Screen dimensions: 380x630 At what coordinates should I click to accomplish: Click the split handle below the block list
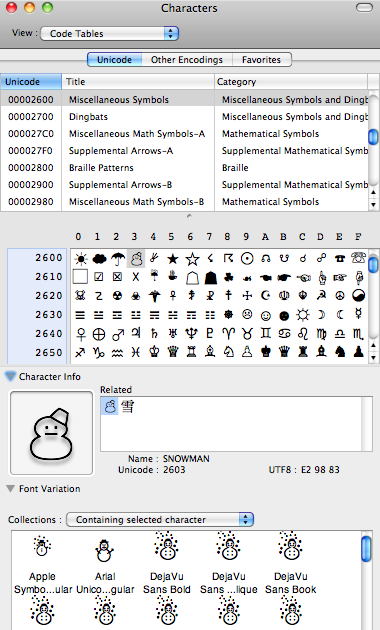[189, 216]
